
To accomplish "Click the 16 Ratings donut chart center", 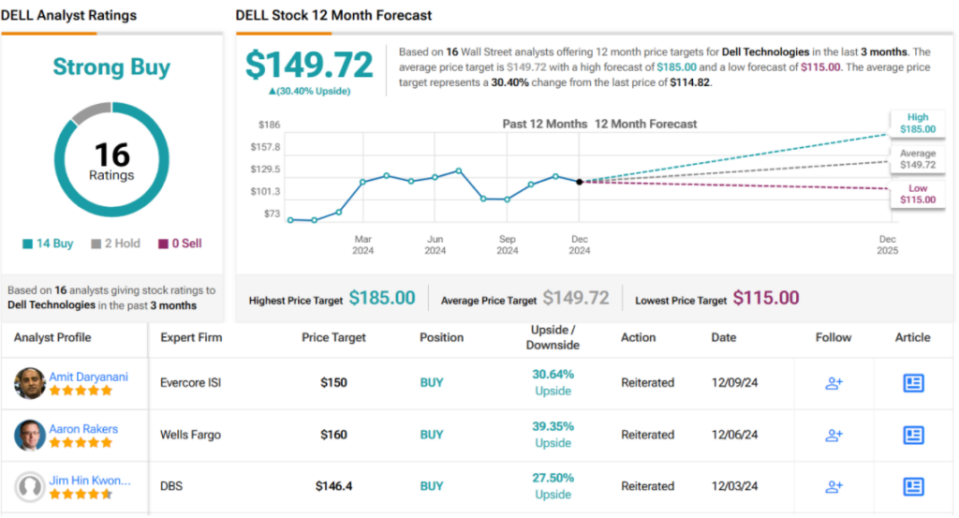I will pyautogui.click(x=111, y=160).
